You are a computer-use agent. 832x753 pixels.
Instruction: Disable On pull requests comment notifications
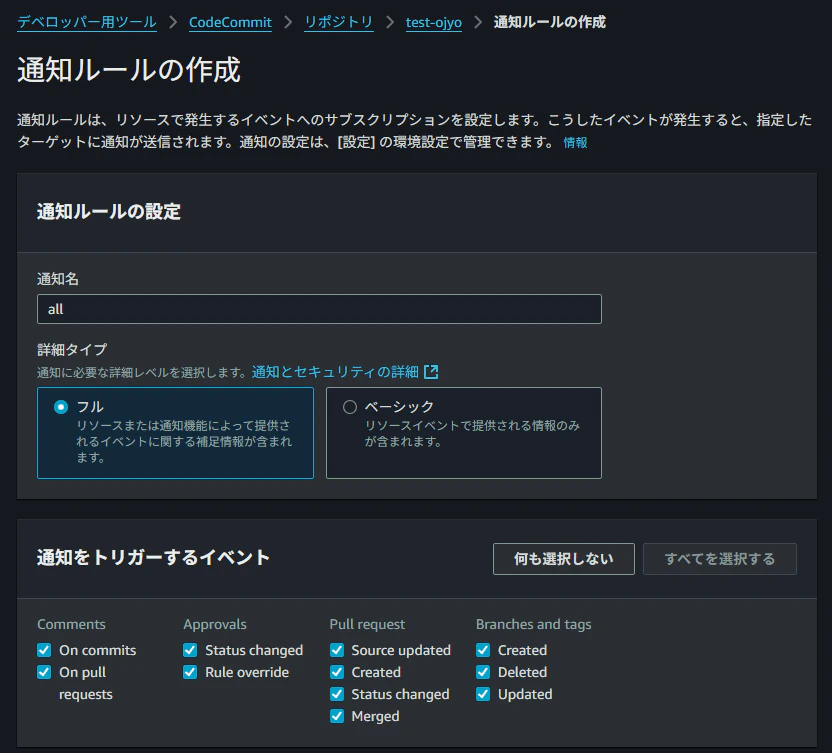(43, 672)
